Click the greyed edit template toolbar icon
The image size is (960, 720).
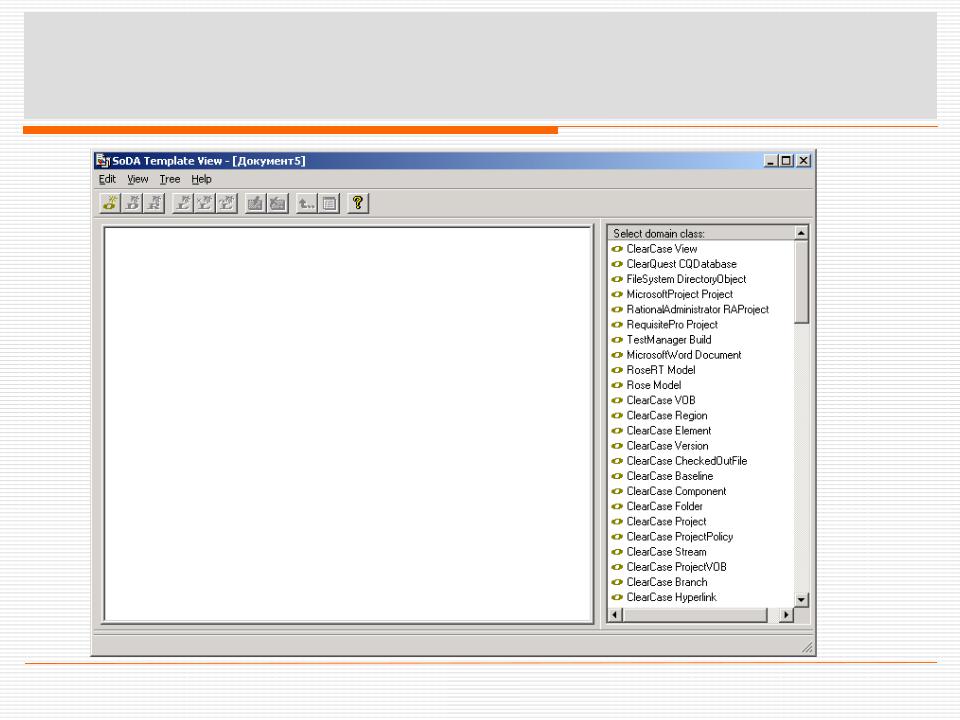255,203
